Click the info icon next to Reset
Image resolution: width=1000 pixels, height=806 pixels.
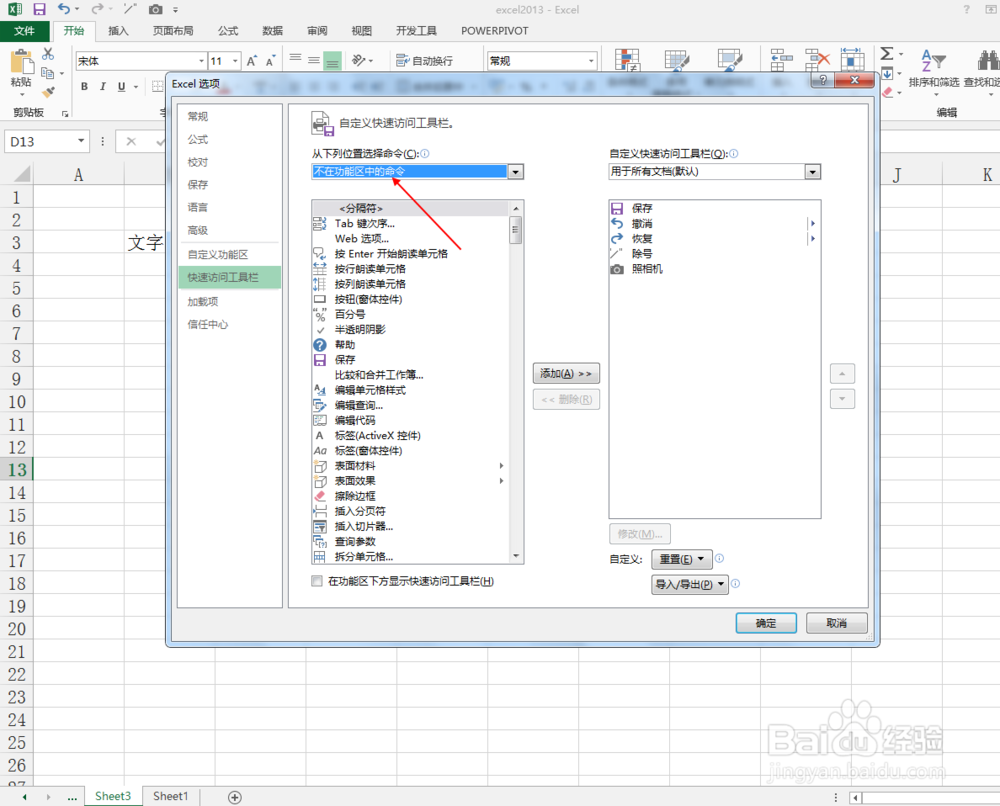pyautogui.click(x=719, y=558)
